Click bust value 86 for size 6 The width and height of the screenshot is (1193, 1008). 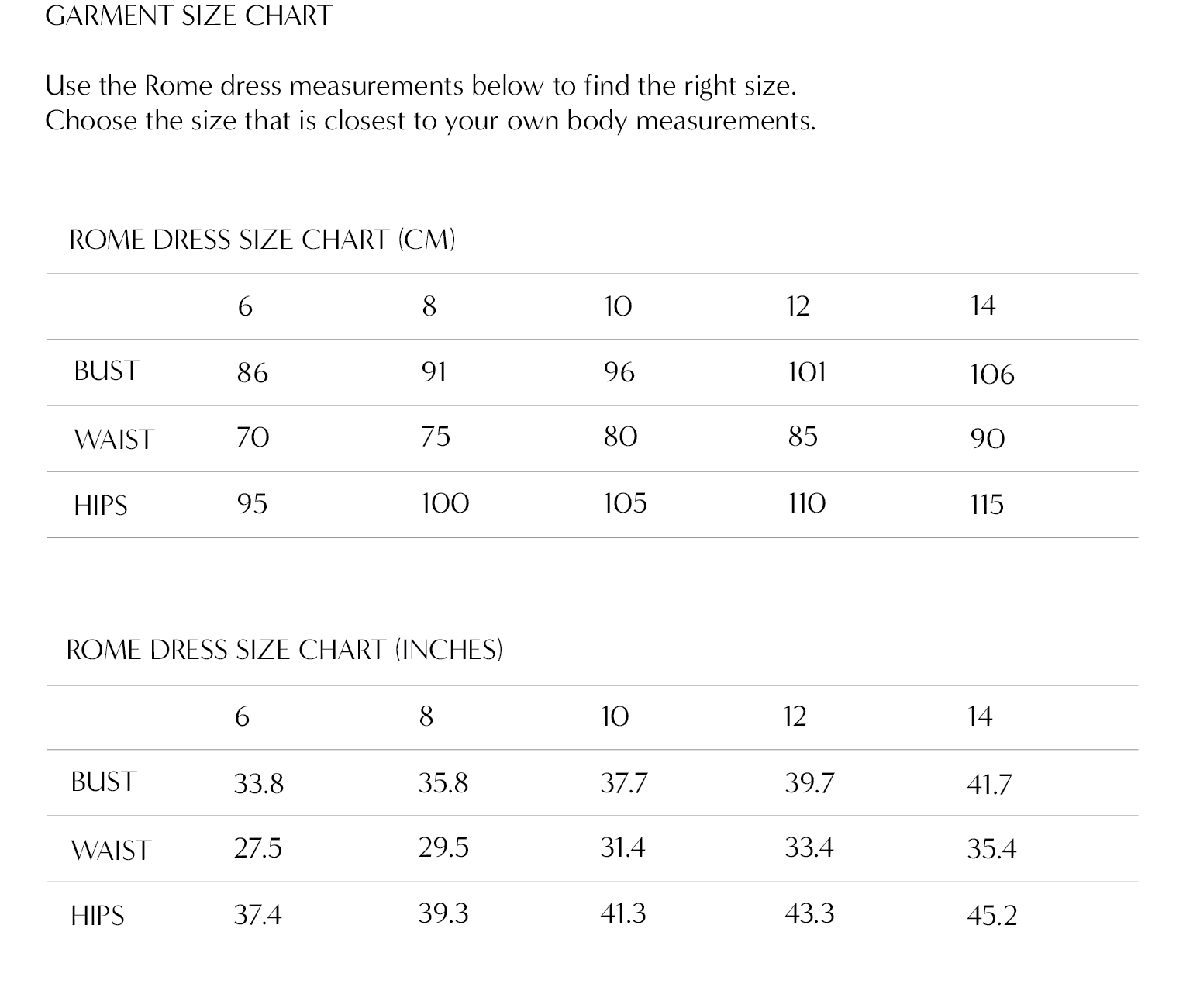point(252,373)
